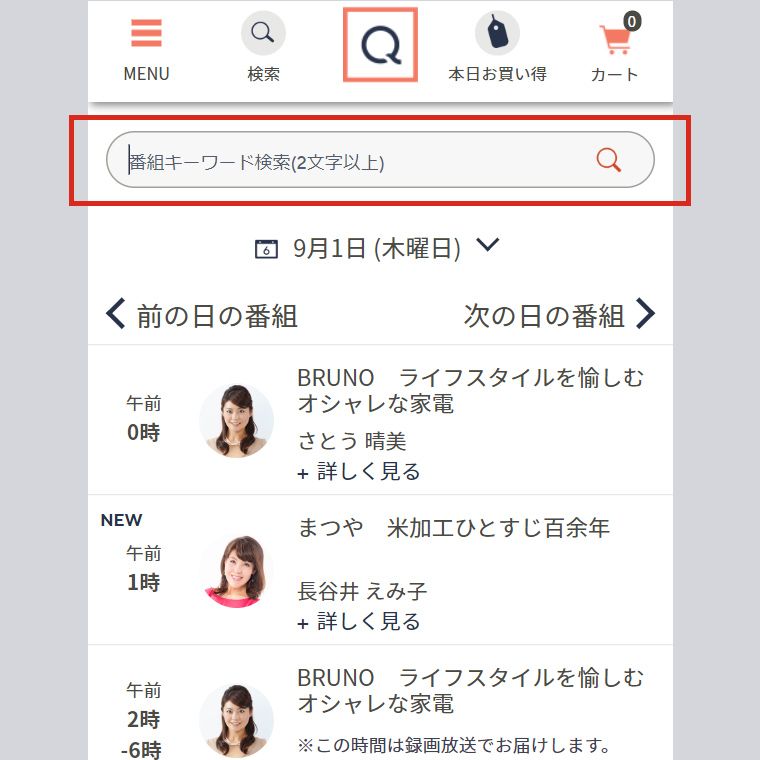This screenshot has width=760, height=760.
Task: Click the left chevron for previous day
Action: pos(116,315)
